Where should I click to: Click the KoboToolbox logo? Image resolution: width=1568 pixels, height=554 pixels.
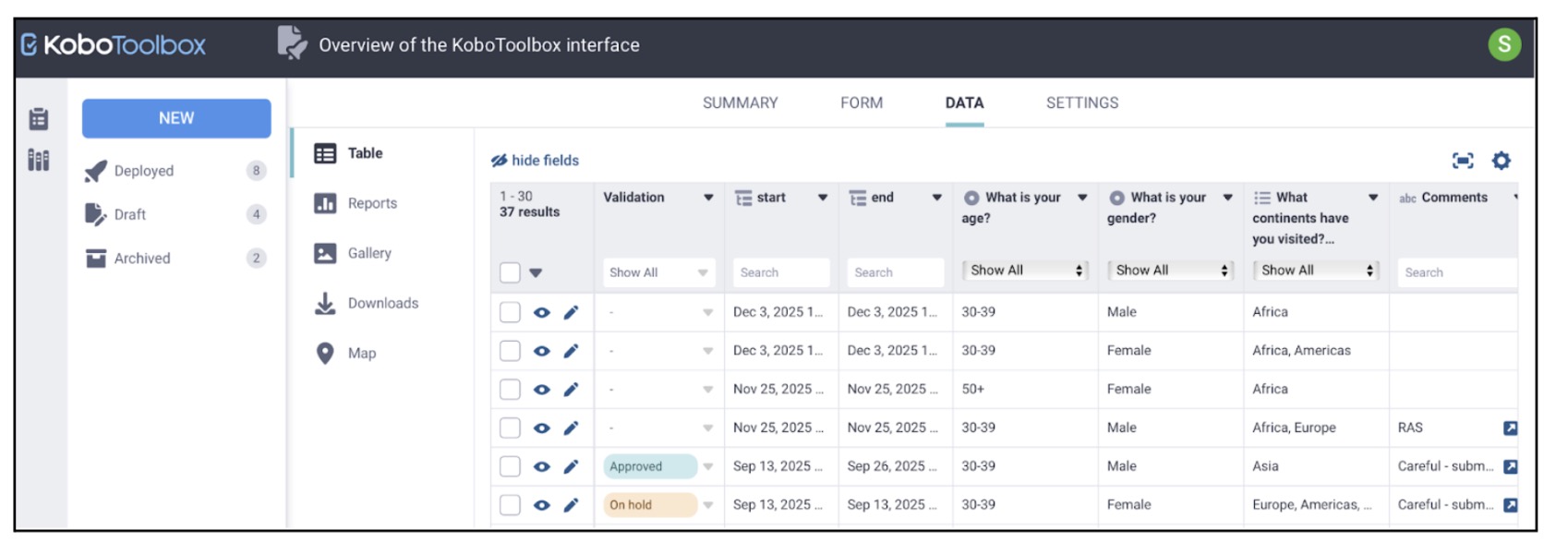click(113, 44)
